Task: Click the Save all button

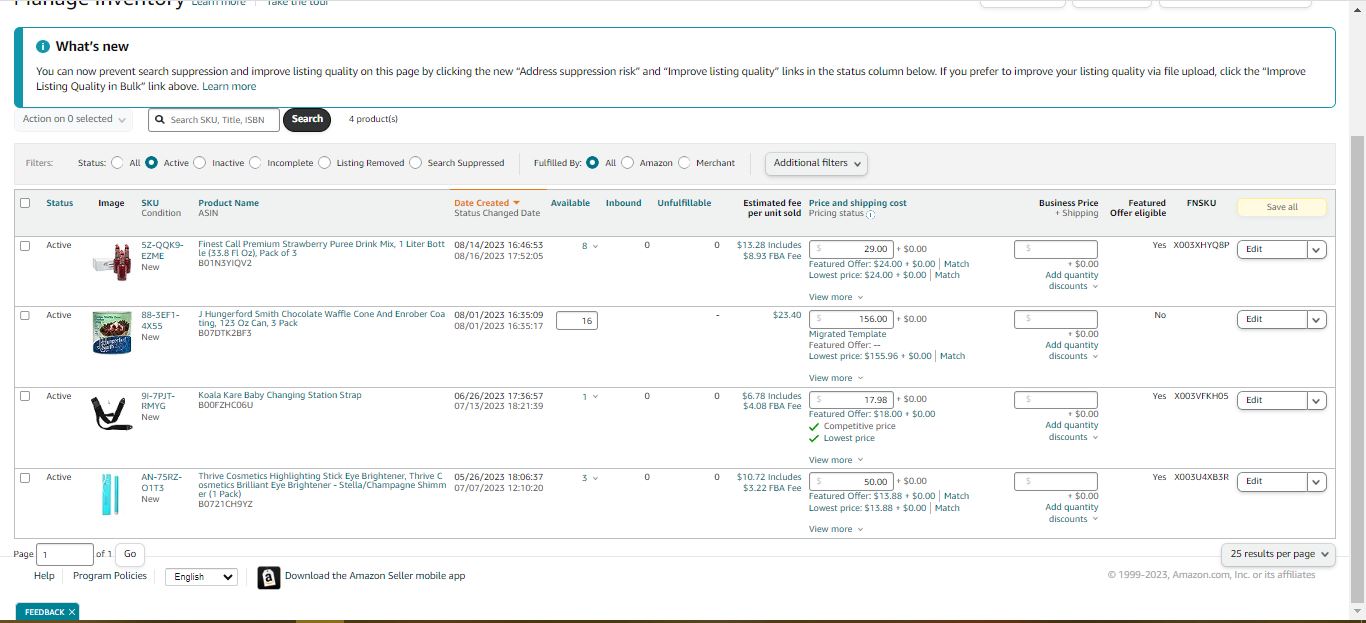Action: (x=1282, y=207)
